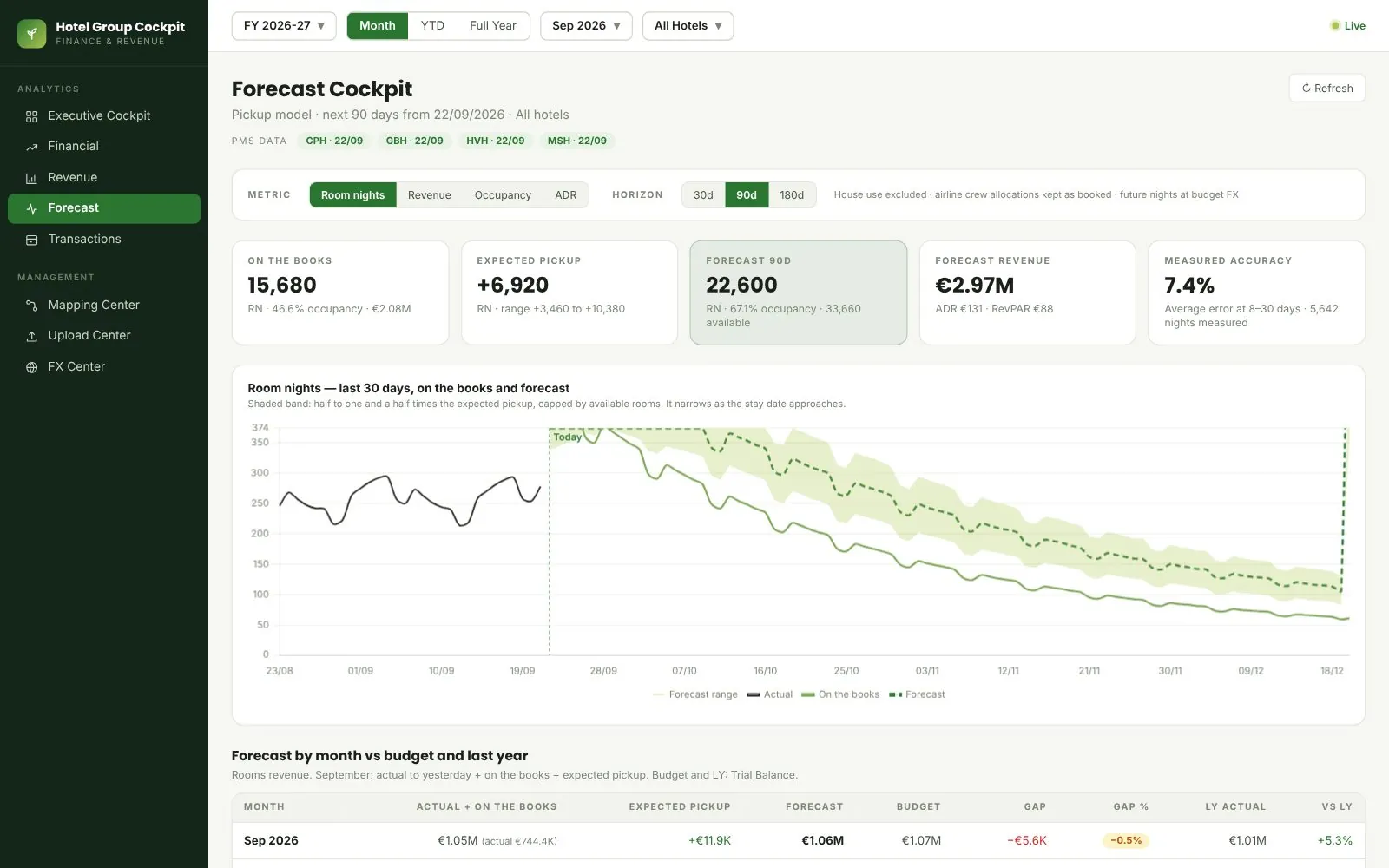1389x868 pixels.
Task: Go to Transactions page
Action: tap(104, 240)
